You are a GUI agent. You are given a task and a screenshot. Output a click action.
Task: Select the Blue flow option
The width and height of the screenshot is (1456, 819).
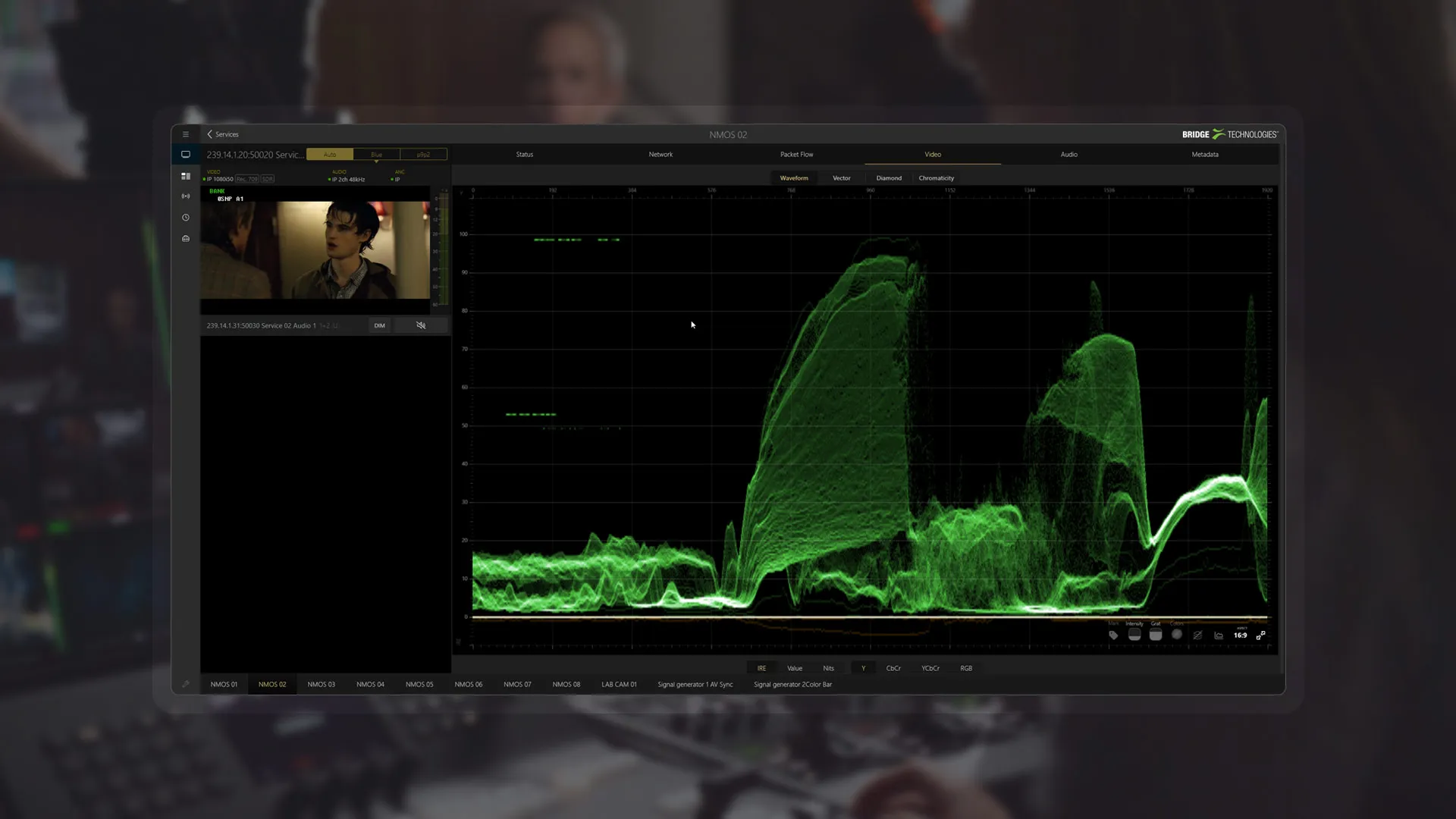click(376, 155)
